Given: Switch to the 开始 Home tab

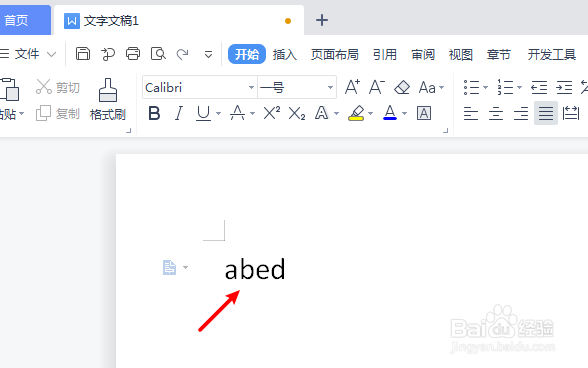Looking at the screenshot, I should tap(247, 54).
